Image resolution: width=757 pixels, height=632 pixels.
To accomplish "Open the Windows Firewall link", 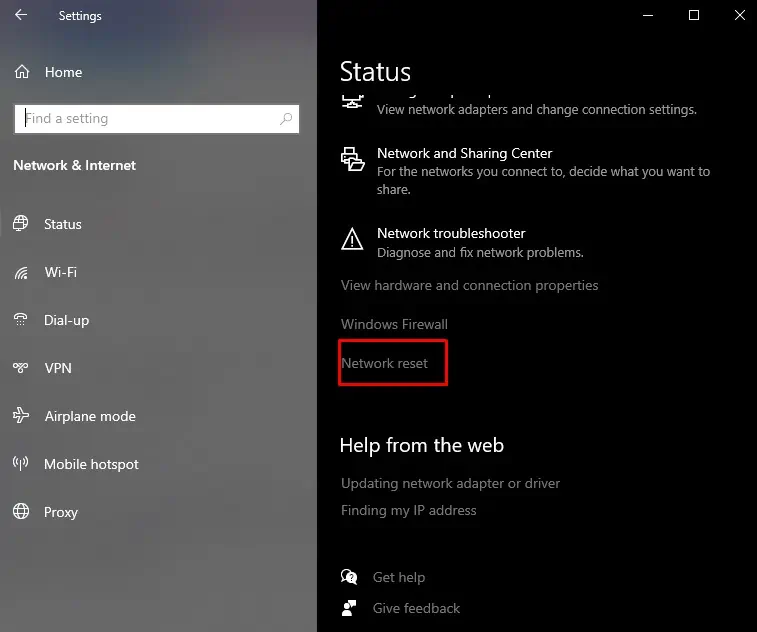I will (x=394, y=324).
